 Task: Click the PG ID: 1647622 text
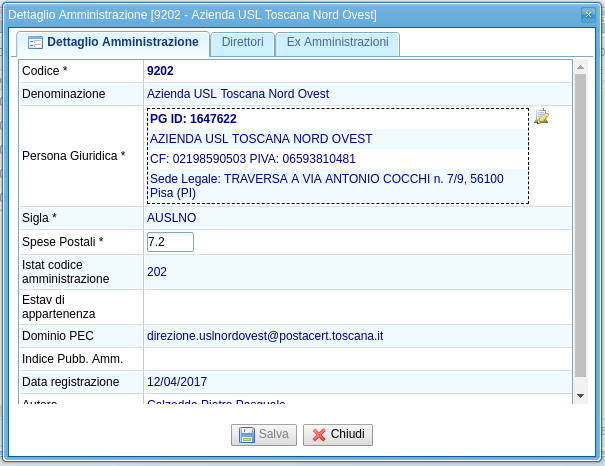click(x=193, y=119)
